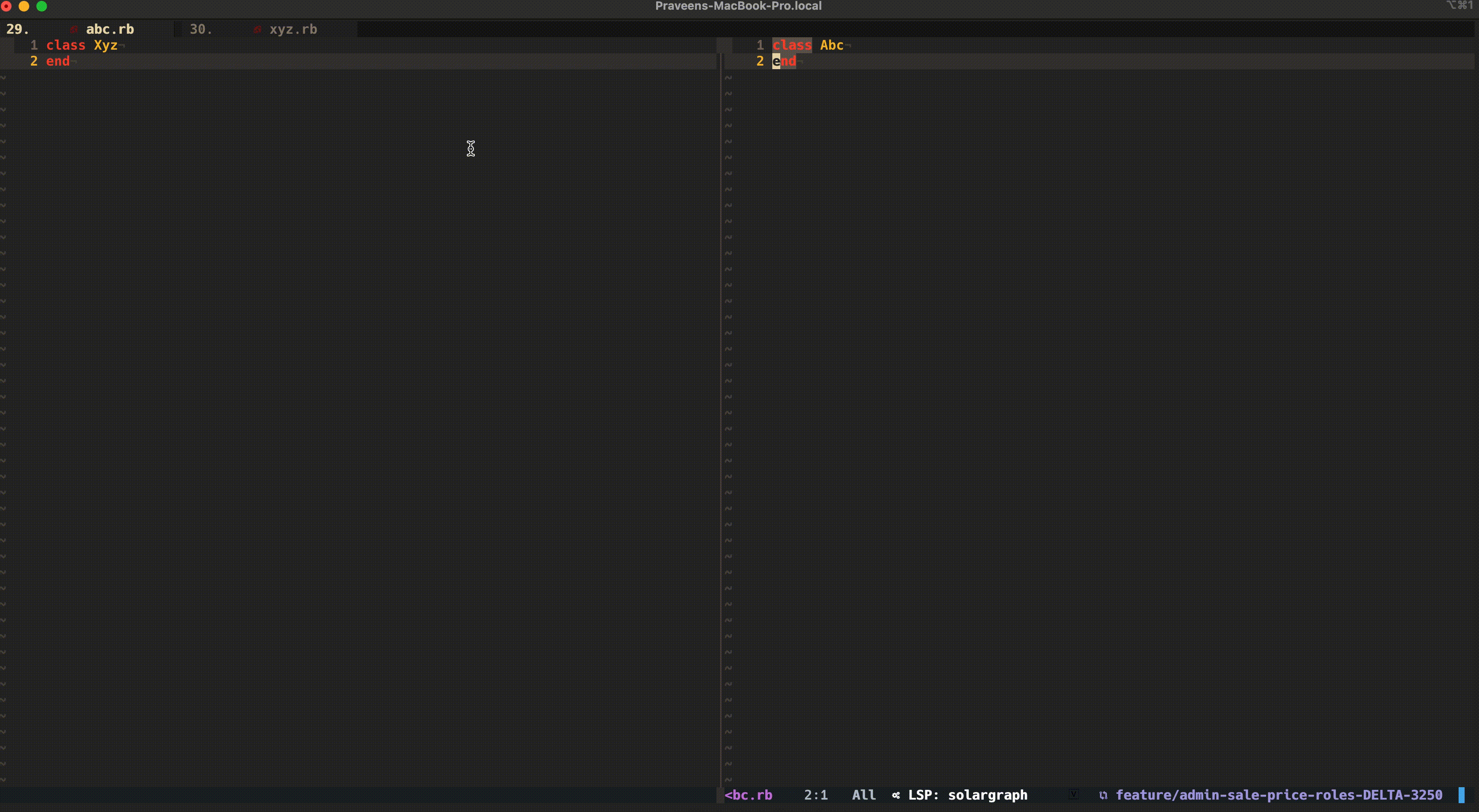Click the '29.' buffer number in tabline
This screenshot has height=812, width=1479.
[18, 29]
